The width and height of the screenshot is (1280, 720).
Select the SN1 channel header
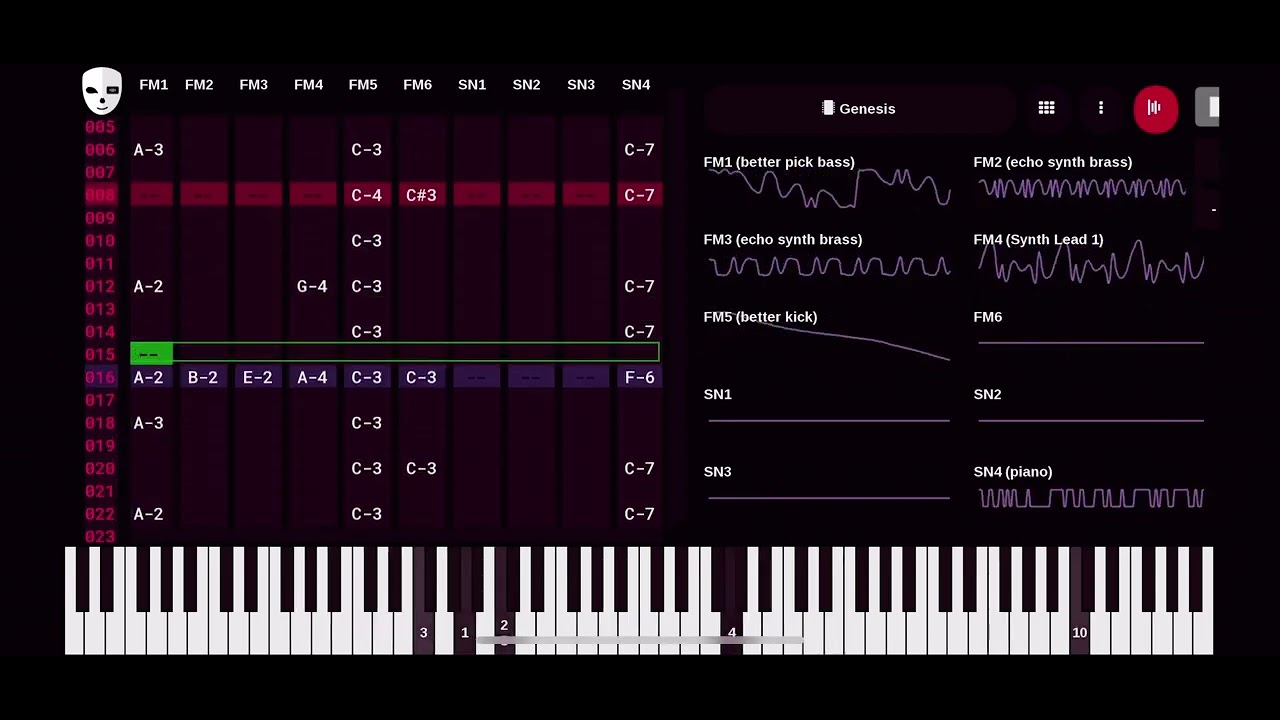(472, 85)
